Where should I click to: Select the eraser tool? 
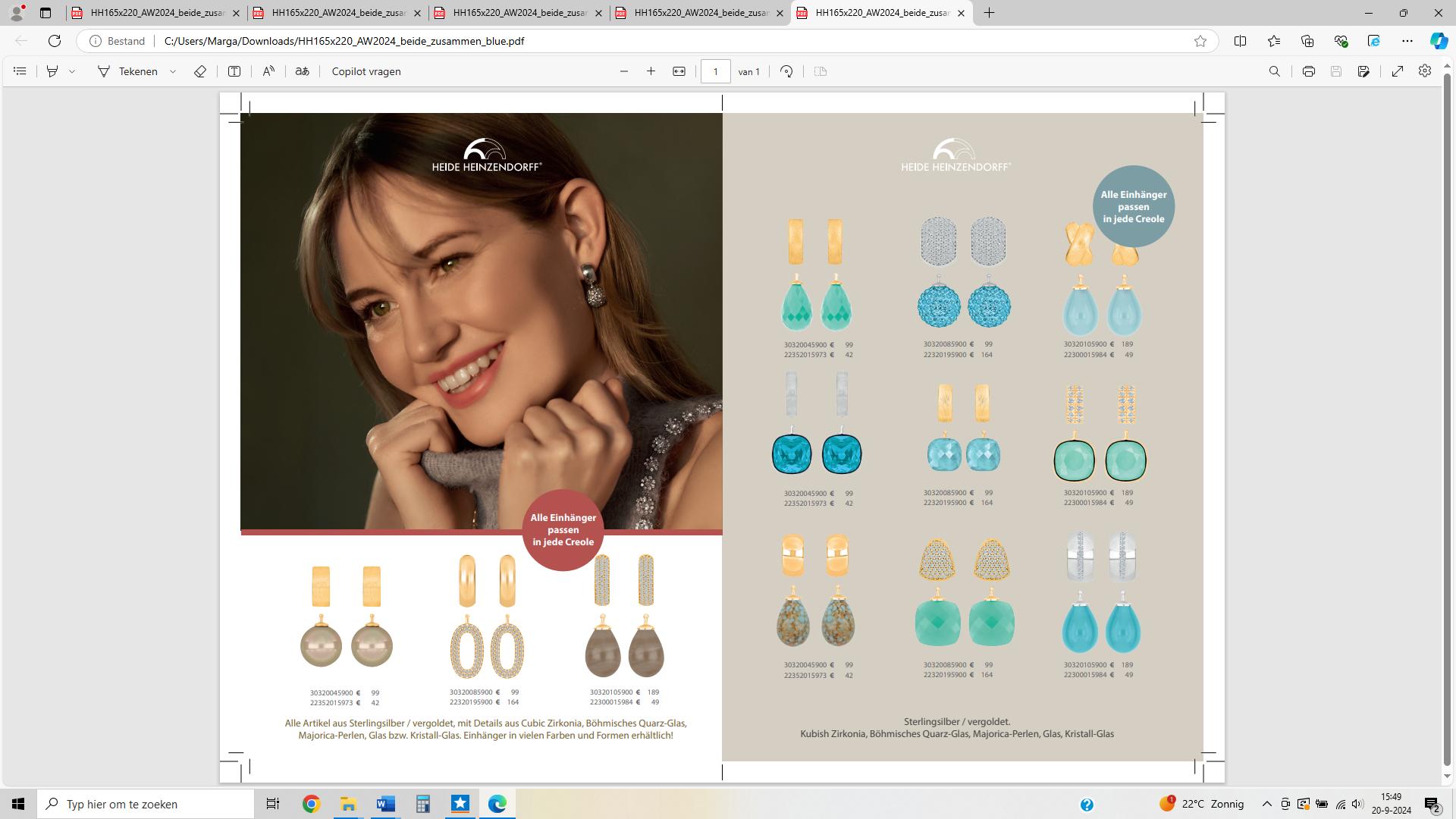[x=200, y=71]
